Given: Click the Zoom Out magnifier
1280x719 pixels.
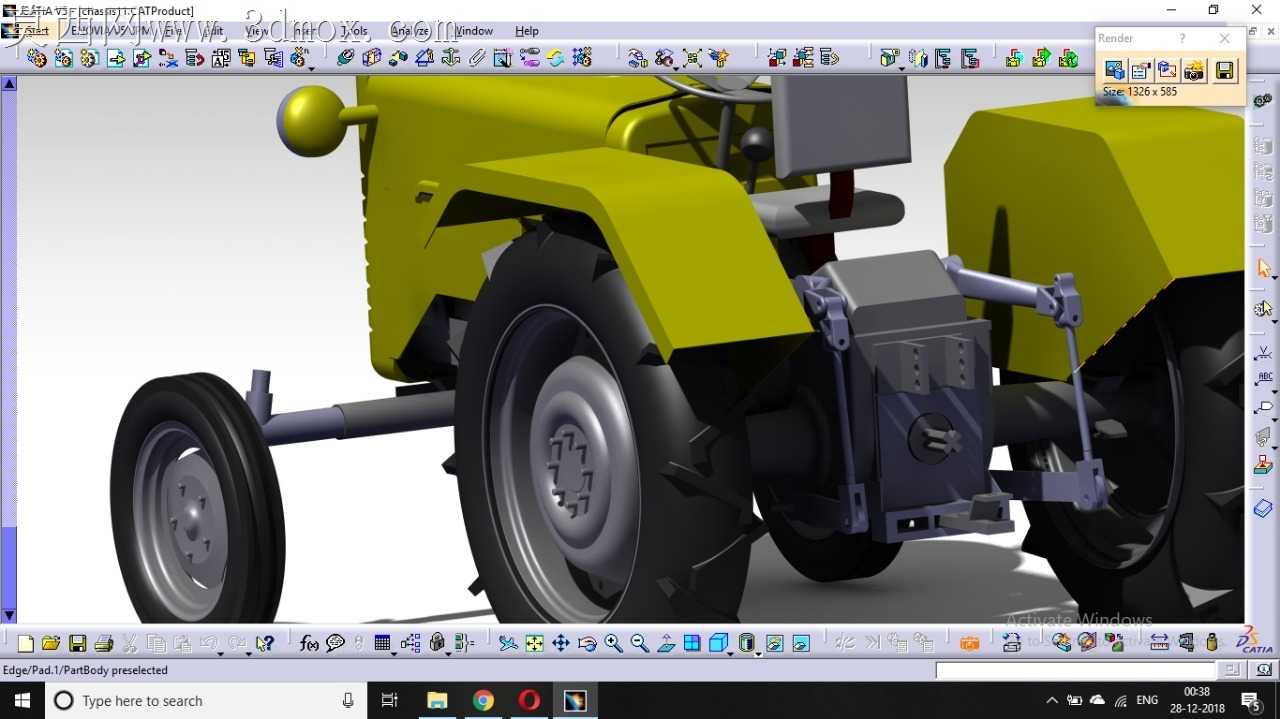Looking at the screenshot, I should coord(639,643).
